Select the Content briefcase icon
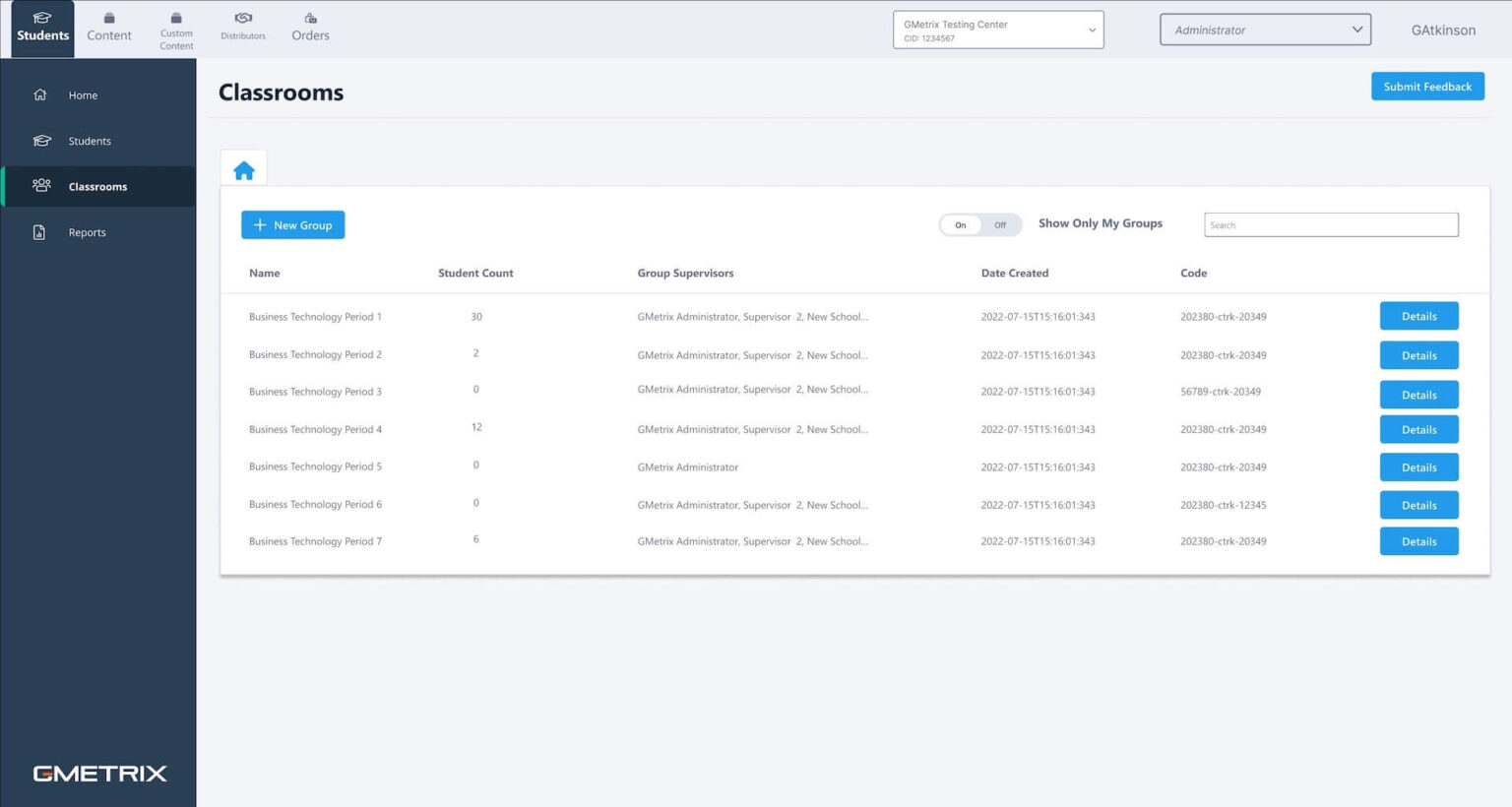Screen dimensions: 1512x807 [x=108, y=28]
